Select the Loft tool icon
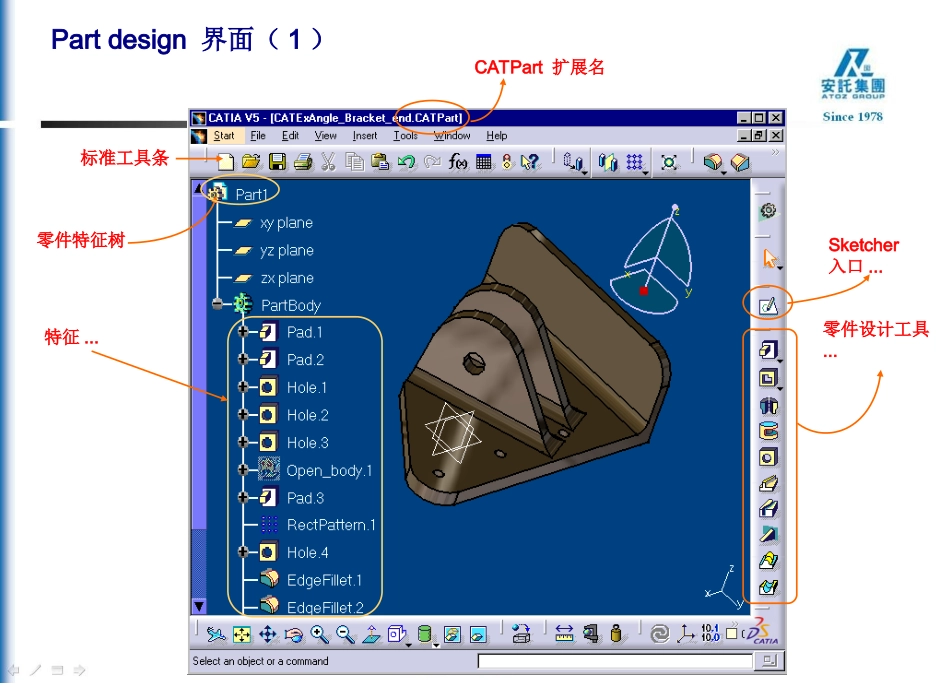 768,560
